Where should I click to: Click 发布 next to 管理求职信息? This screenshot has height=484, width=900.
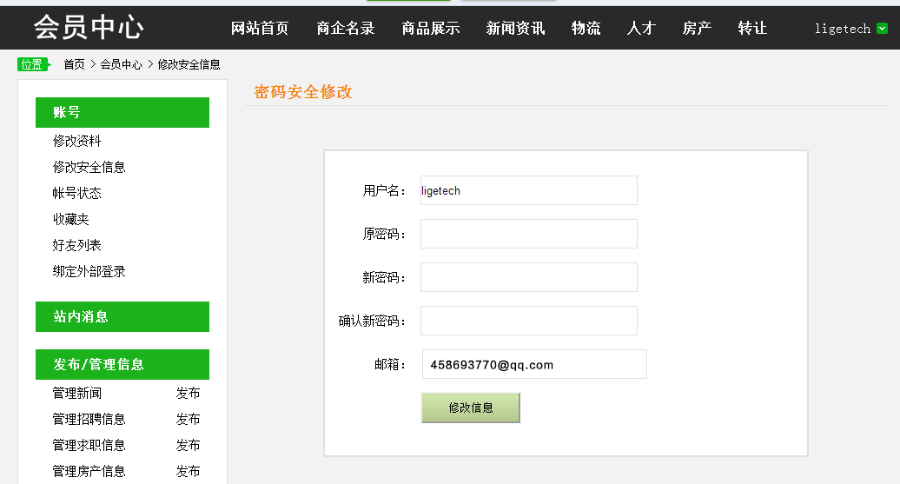[x=188, y=445]
